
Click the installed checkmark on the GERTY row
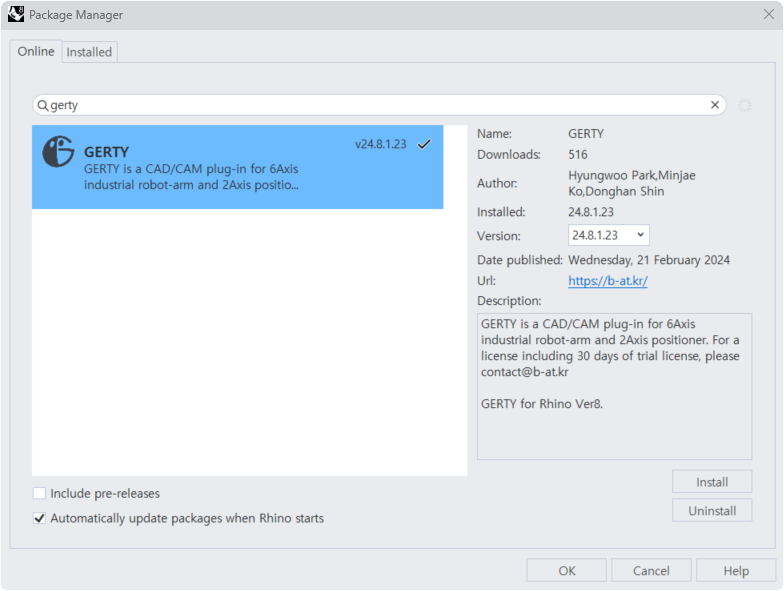pos(424,144)
